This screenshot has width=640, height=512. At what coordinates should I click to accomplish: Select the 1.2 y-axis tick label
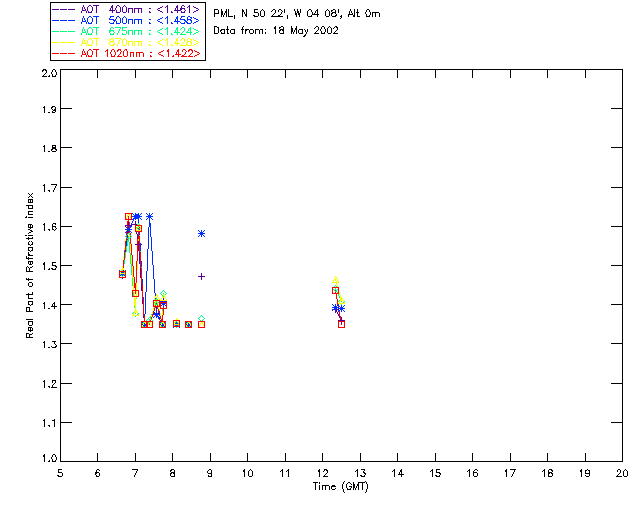coord(49,384)
